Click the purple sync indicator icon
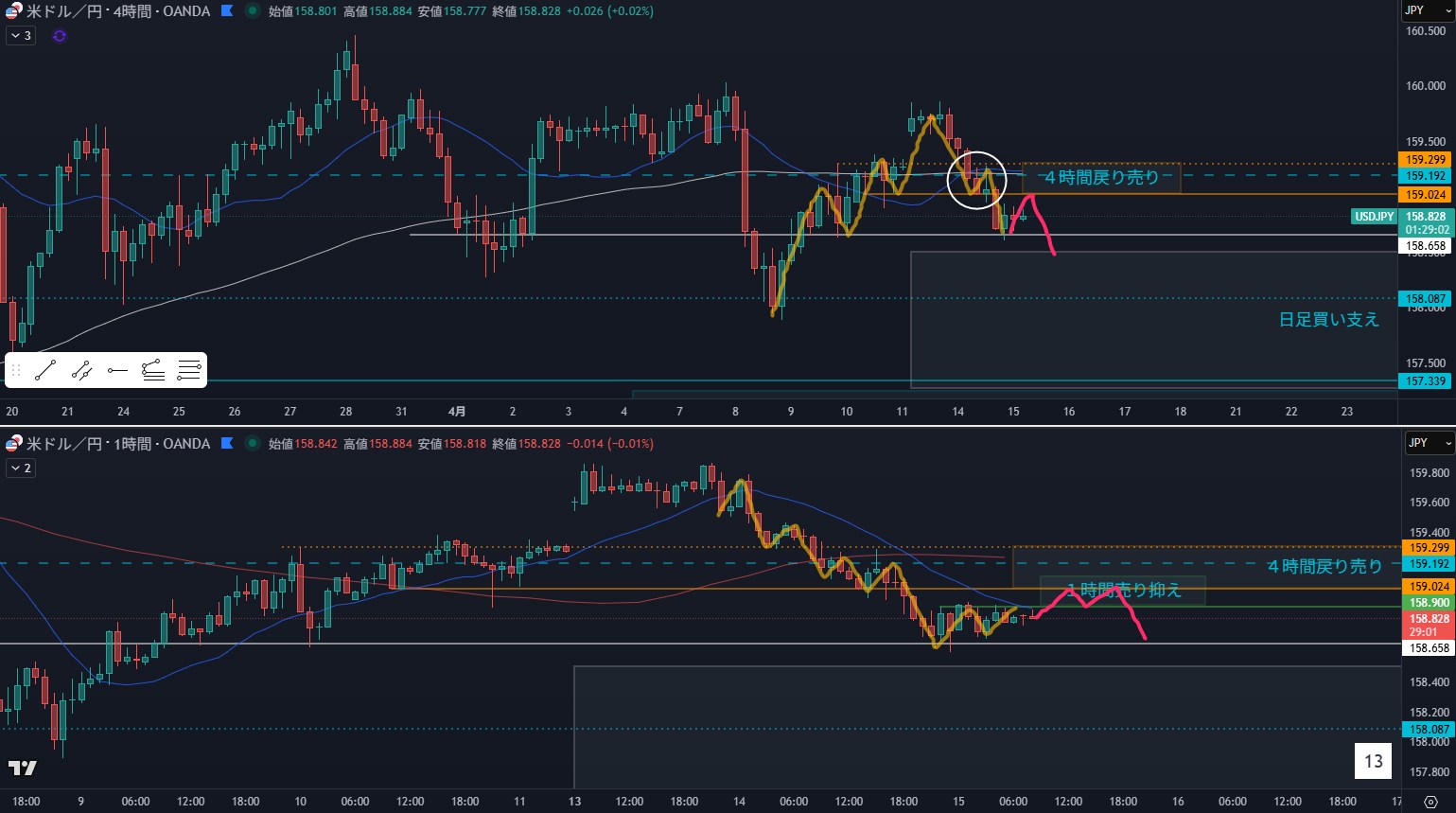Viewport: 1456px width, 813px height. coord(60,36)
